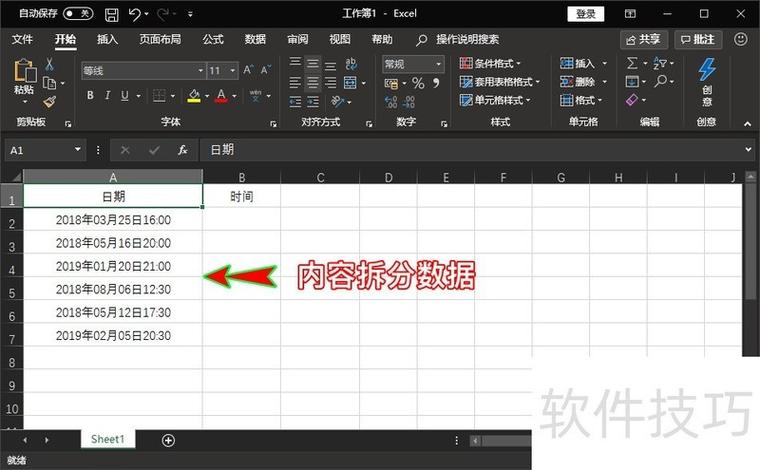Expand the Name Box dropdown arrow
Viewport: 760px width, 470px height.
(78, 150)
